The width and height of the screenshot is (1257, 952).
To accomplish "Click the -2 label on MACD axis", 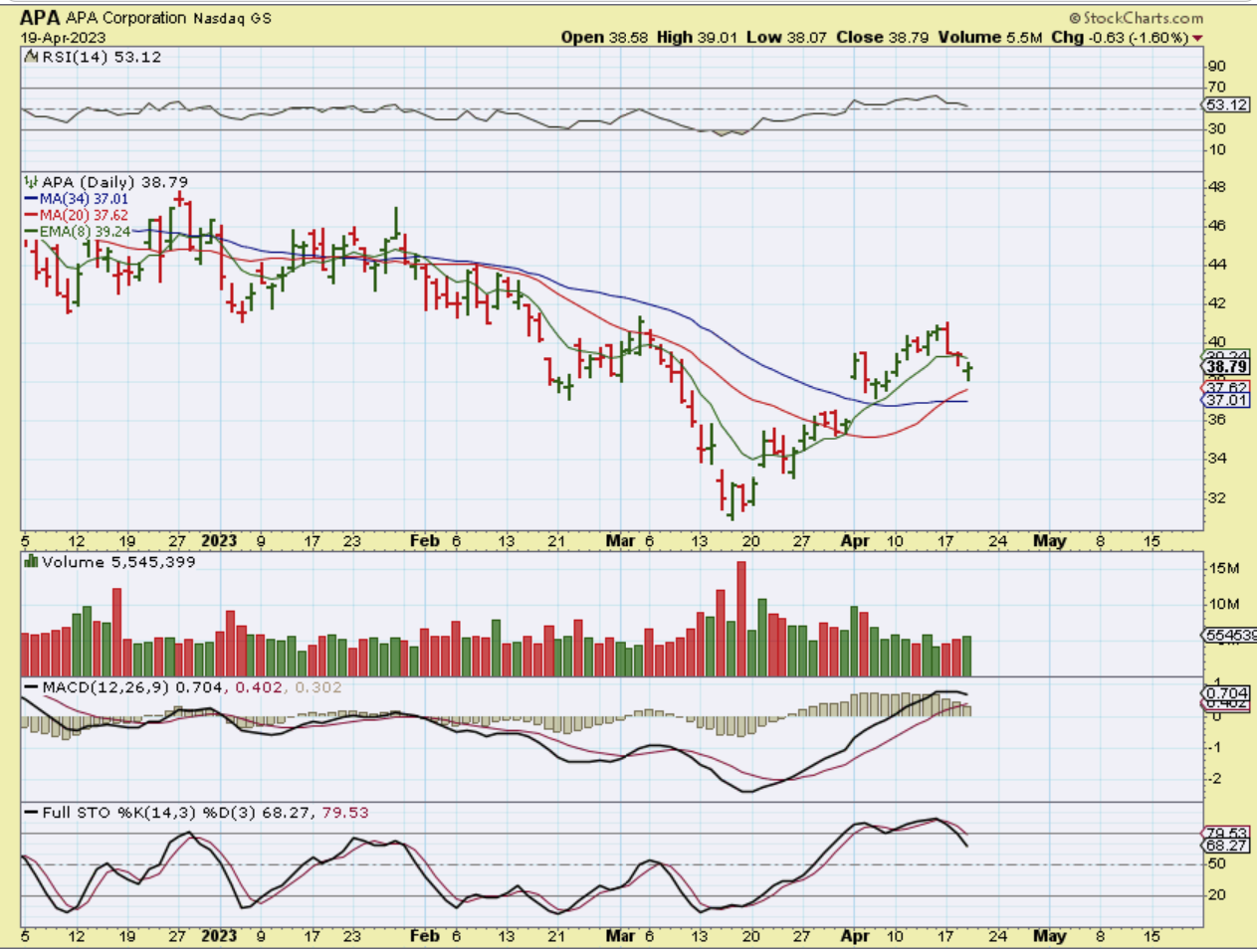I will coord(1214,778).
